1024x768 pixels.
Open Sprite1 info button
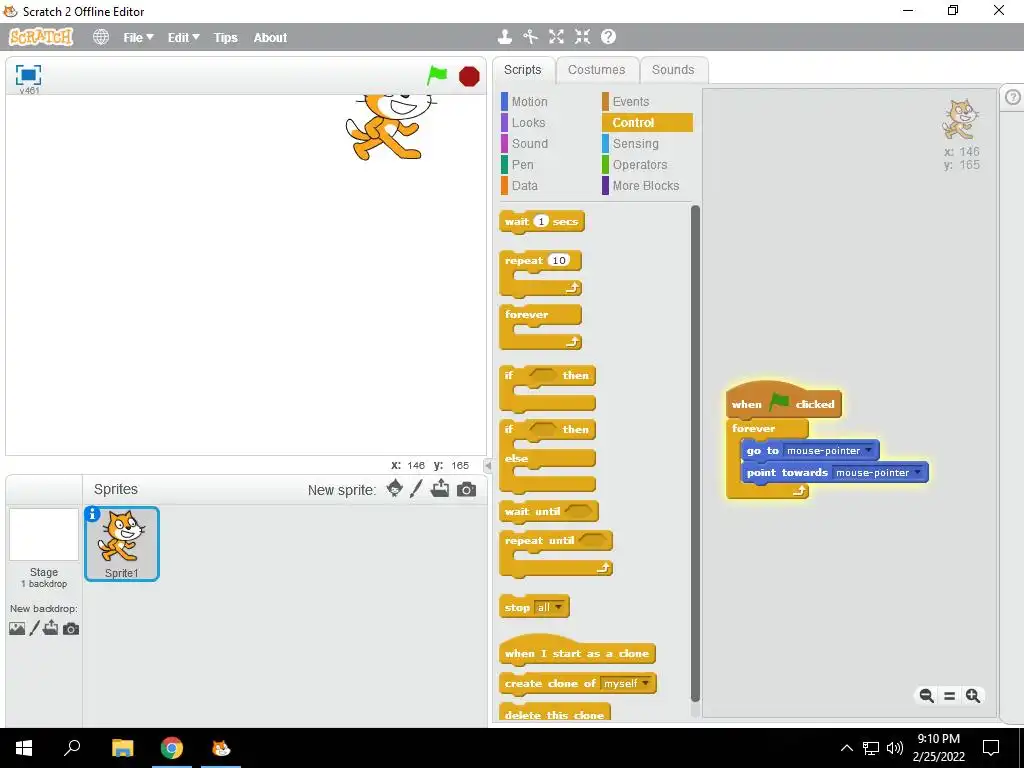pos(93,514)
